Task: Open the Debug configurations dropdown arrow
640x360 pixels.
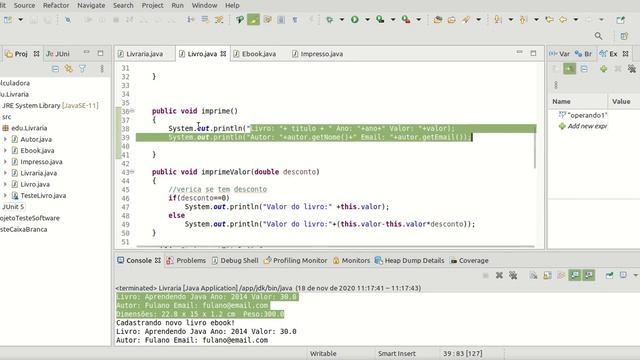Action: 342,19
